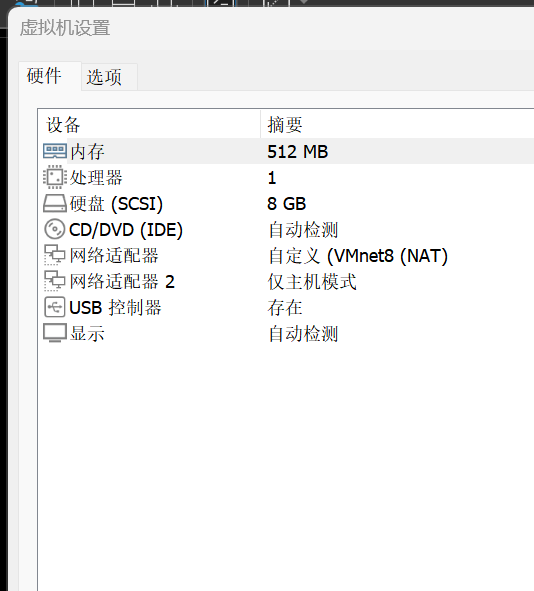Click 自动检测 in the CD/DVD row

(303, 230)
